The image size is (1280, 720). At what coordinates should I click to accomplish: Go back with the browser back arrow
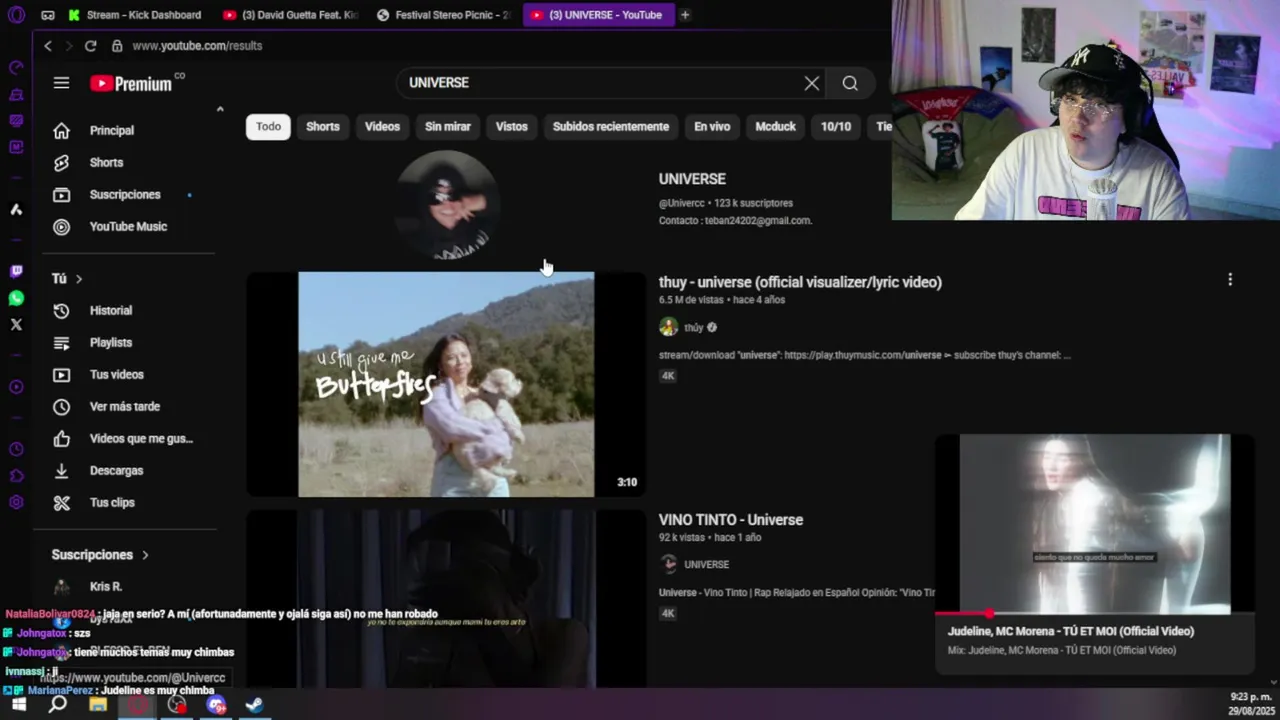coord(47,46)
